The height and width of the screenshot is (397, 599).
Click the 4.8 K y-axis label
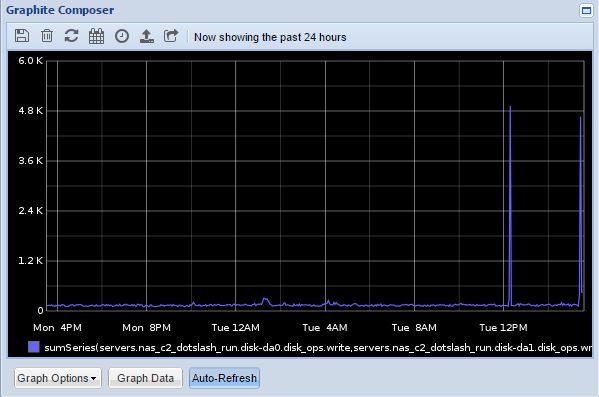(31, 111)
